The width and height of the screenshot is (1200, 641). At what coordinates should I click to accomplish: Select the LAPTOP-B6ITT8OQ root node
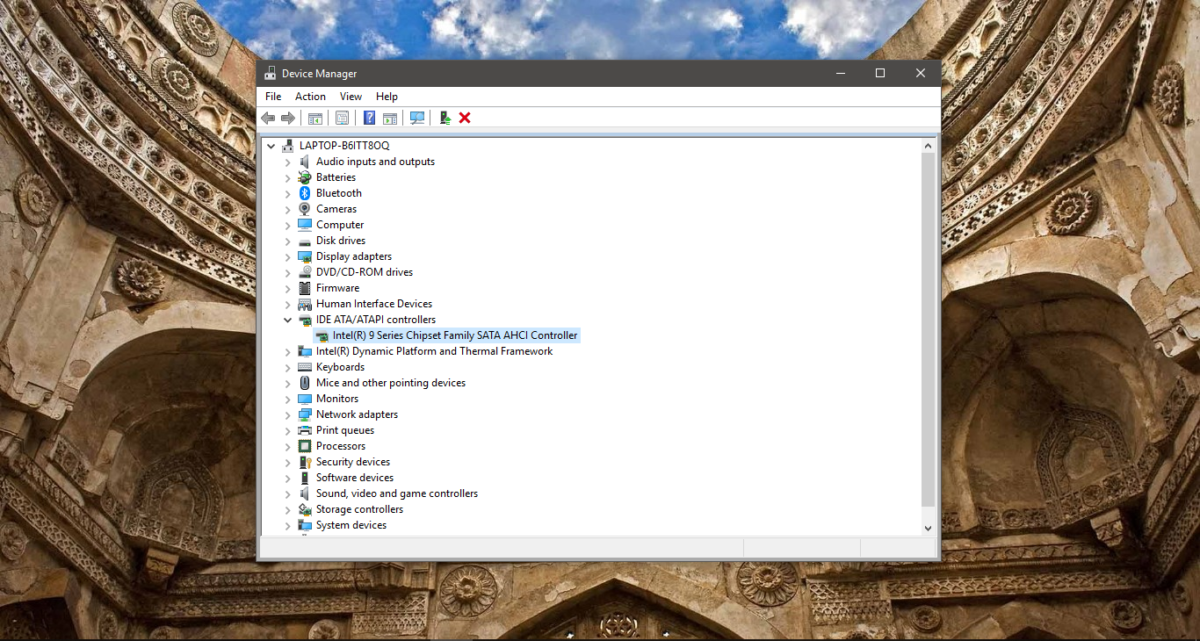(342, 145)
